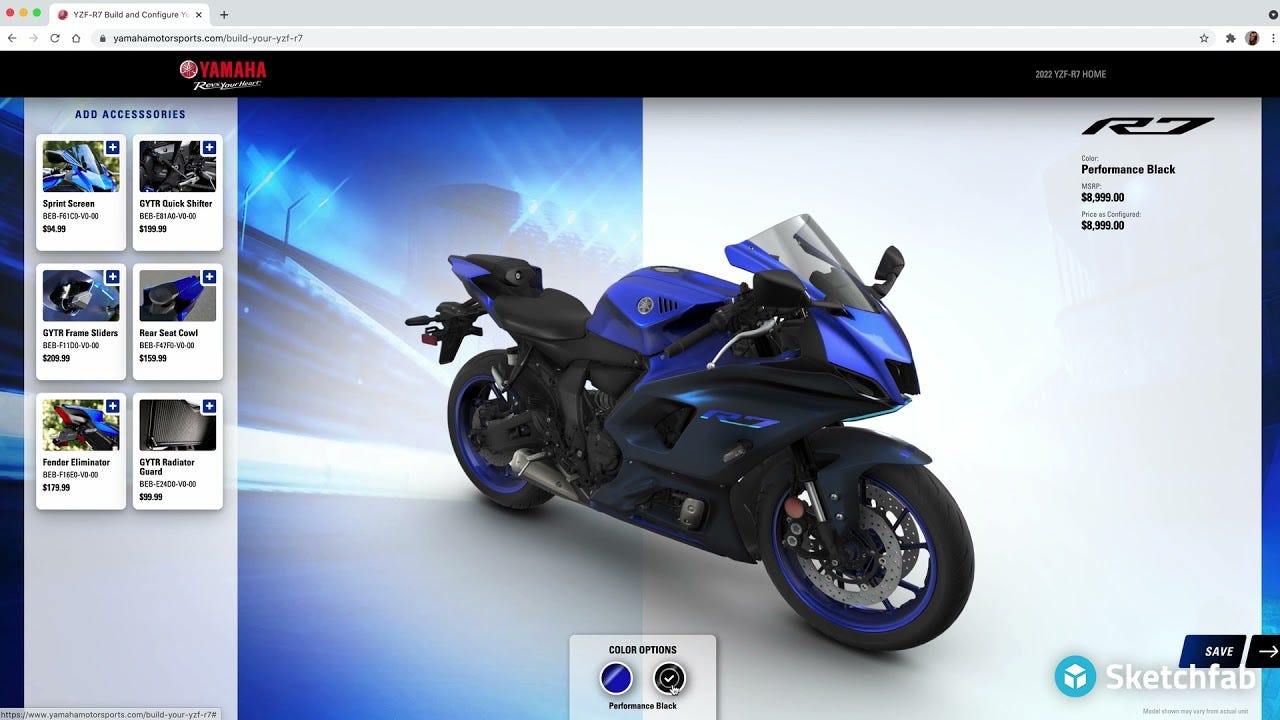
Task: Open the Chrome profile avatar
Action: [1252, 38]
